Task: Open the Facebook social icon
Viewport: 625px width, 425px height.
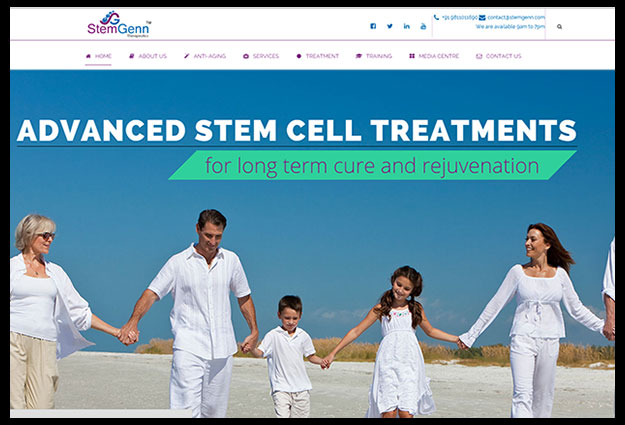Action: tap(373, 26)
